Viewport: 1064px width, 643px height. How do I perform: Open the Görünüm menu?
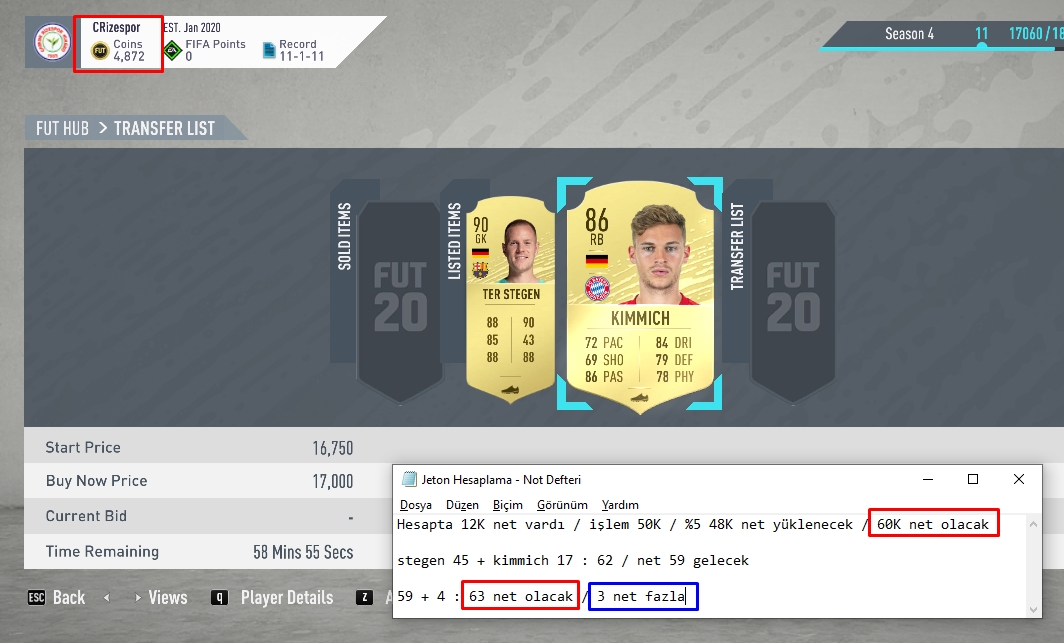pos(562,505)
